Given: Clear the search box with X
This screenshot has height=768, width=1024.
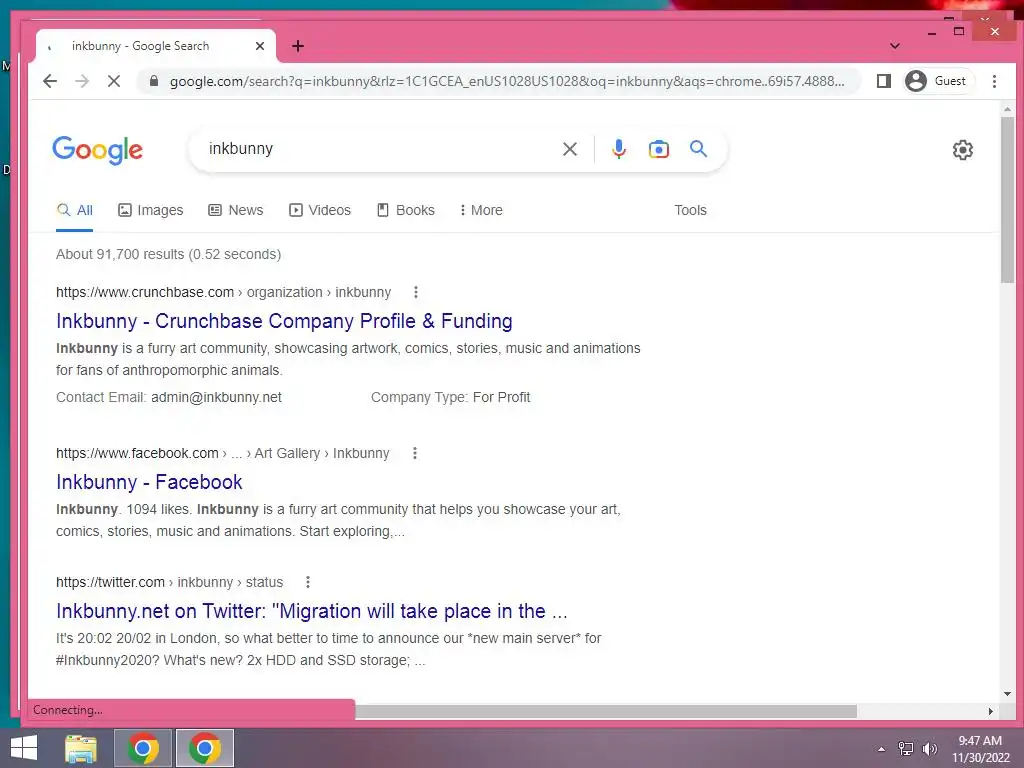Looking at the screenshot, I should point(569,149).
